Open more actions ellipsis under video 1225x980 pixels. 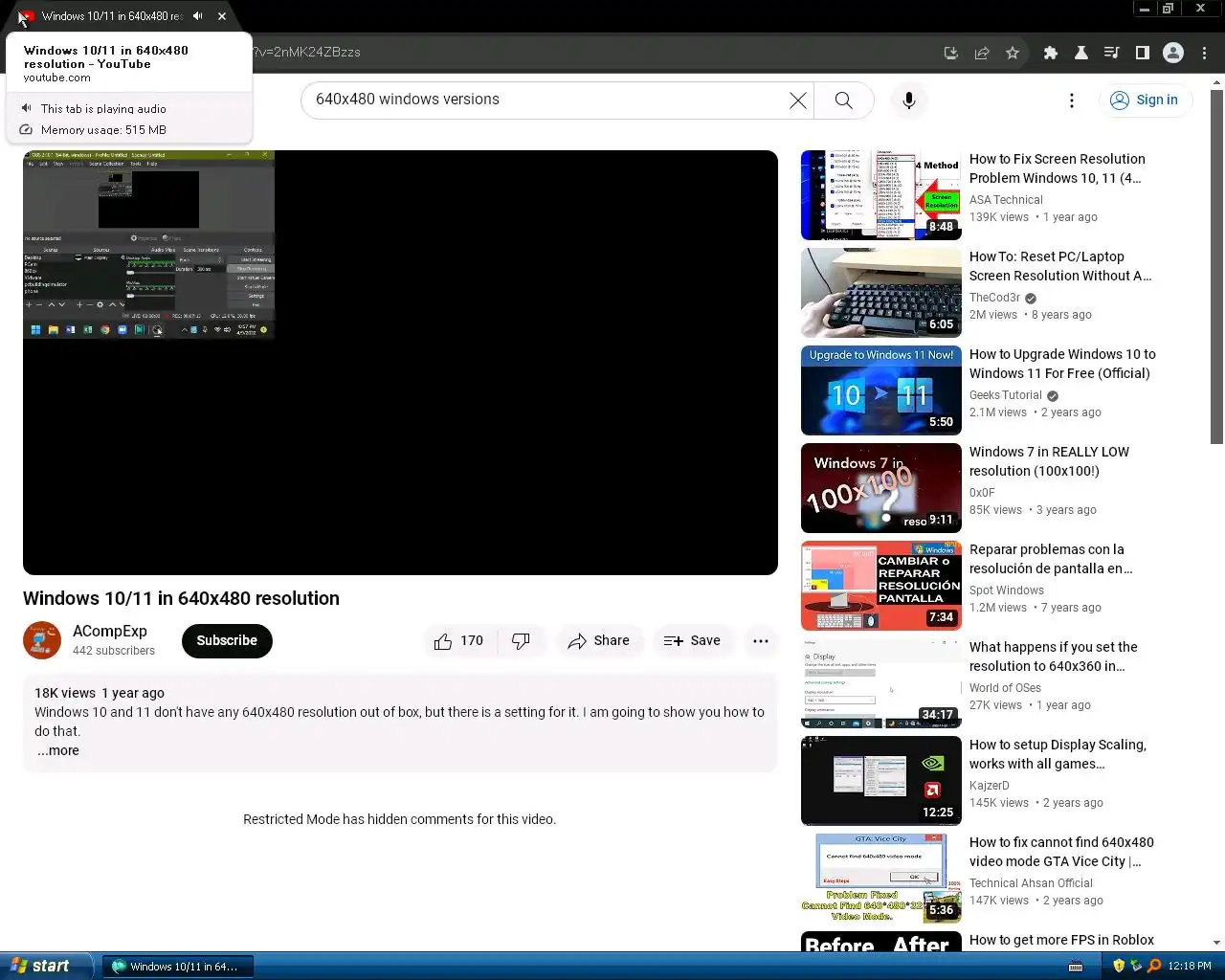[x=761, y=640]
